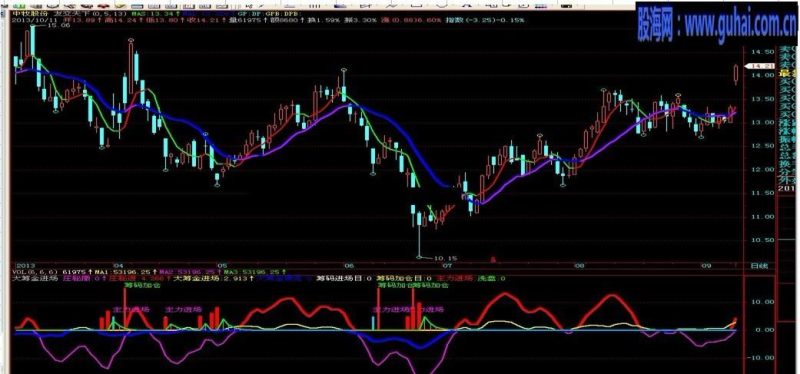
Task: Click the 发立天下 (0,5,13) indicator title
Action: tap(89, 13)
